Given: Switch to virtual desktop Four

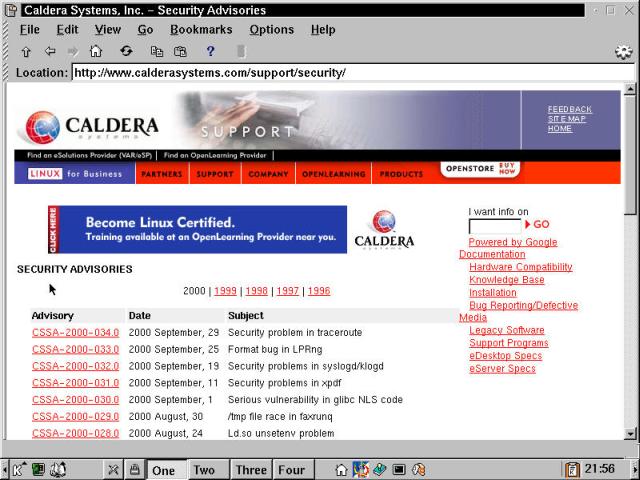Looking at the screenshot, I should click(x=292, y=470).
